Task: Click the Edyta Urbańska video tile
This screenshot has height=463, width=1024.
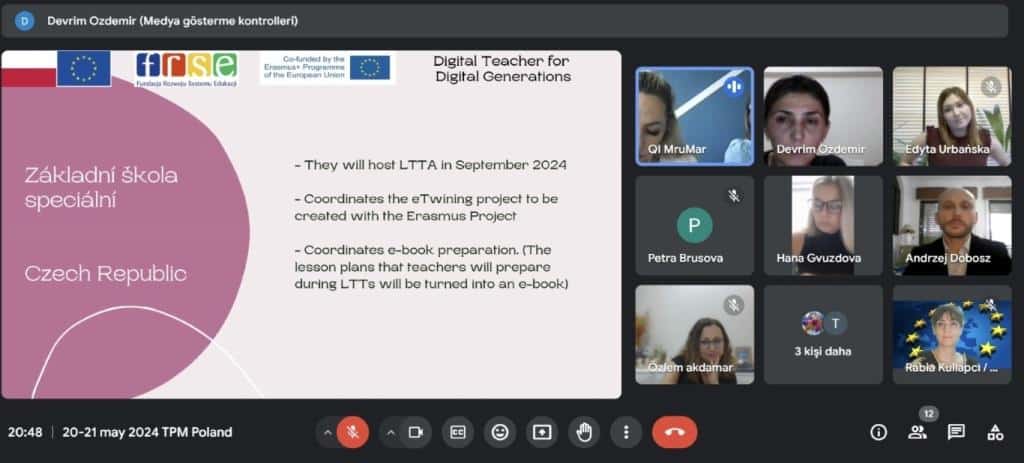Action: [x=952, y=116]
